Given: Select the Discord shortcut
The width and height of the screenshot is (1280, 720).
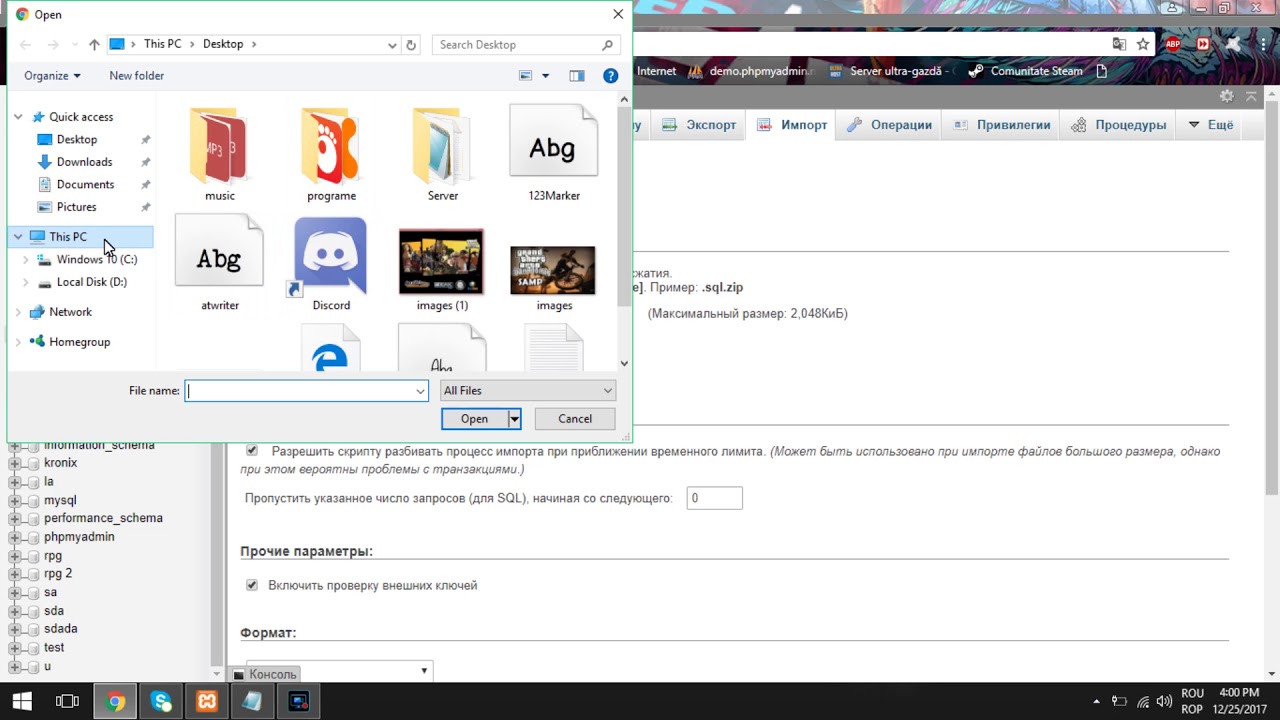Looking at the screenshot, I should (330, 264).
